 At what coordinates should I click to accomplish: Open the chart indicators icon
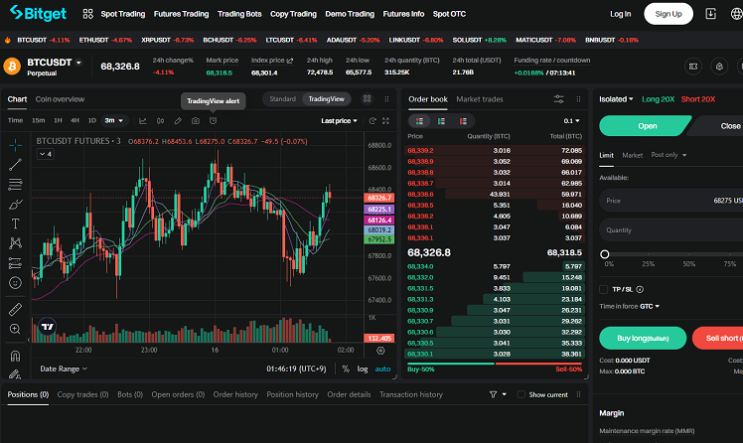click(143, 121)
